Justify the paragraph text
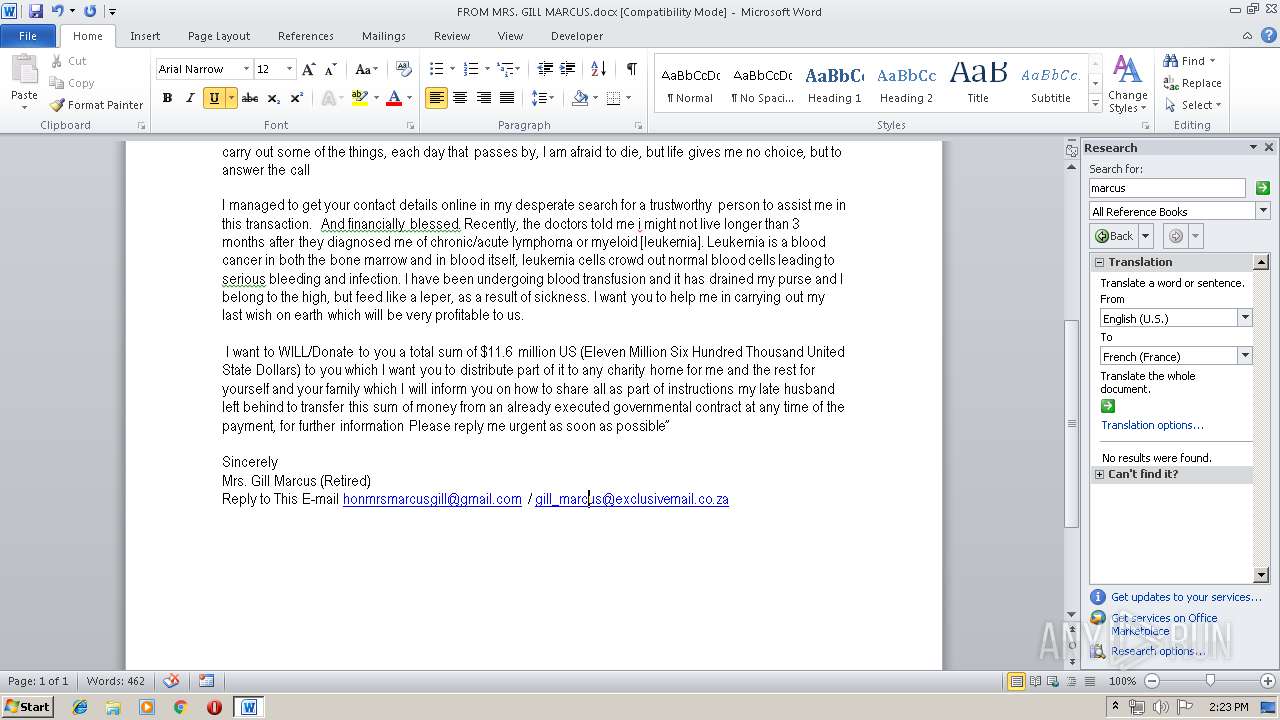This screenshot has width=1280, height=720. tap(507, 98)
